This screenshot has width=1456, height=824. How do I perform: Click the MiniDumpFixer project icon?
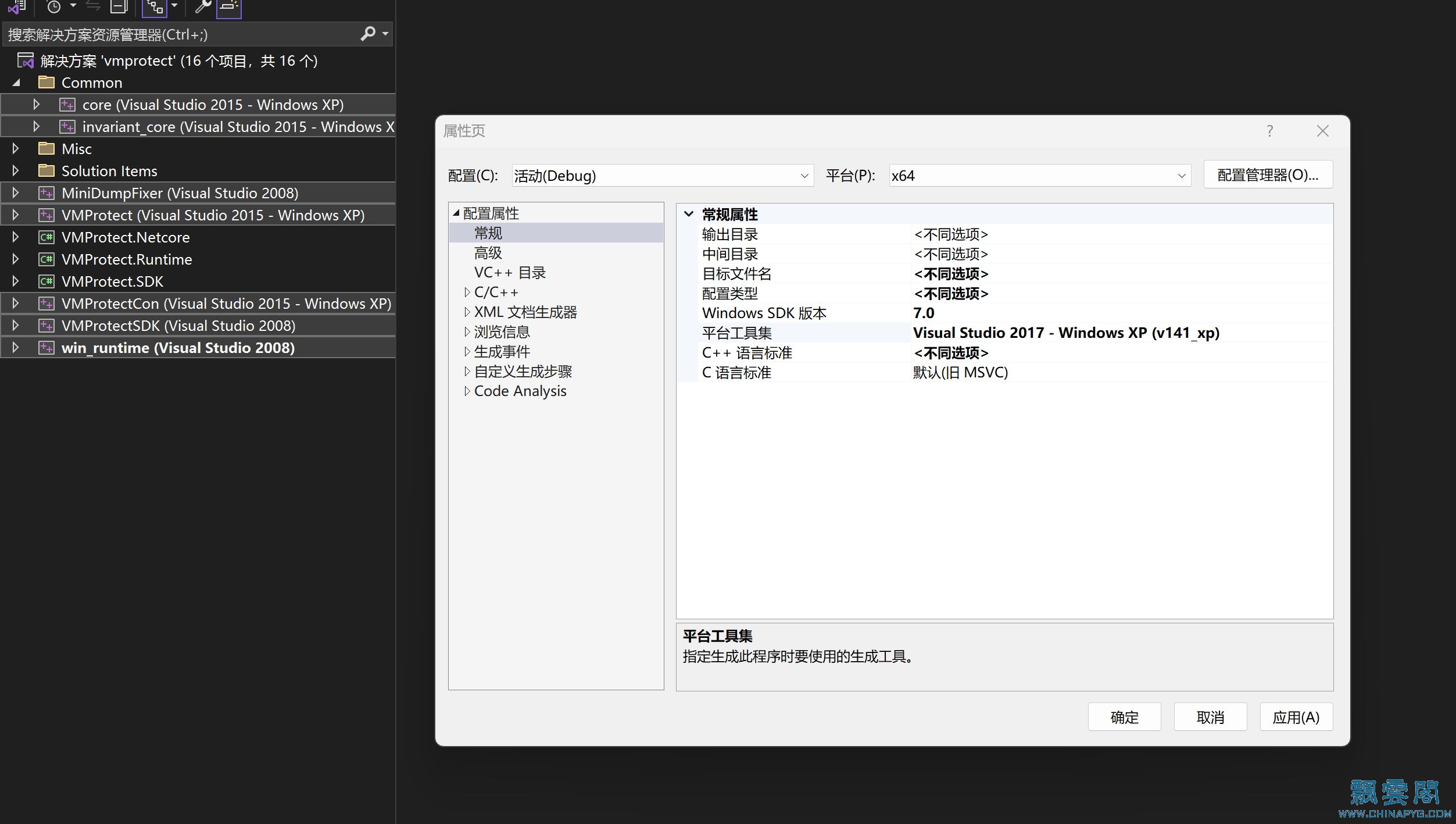pyautogui.click(x=47, y=192)
